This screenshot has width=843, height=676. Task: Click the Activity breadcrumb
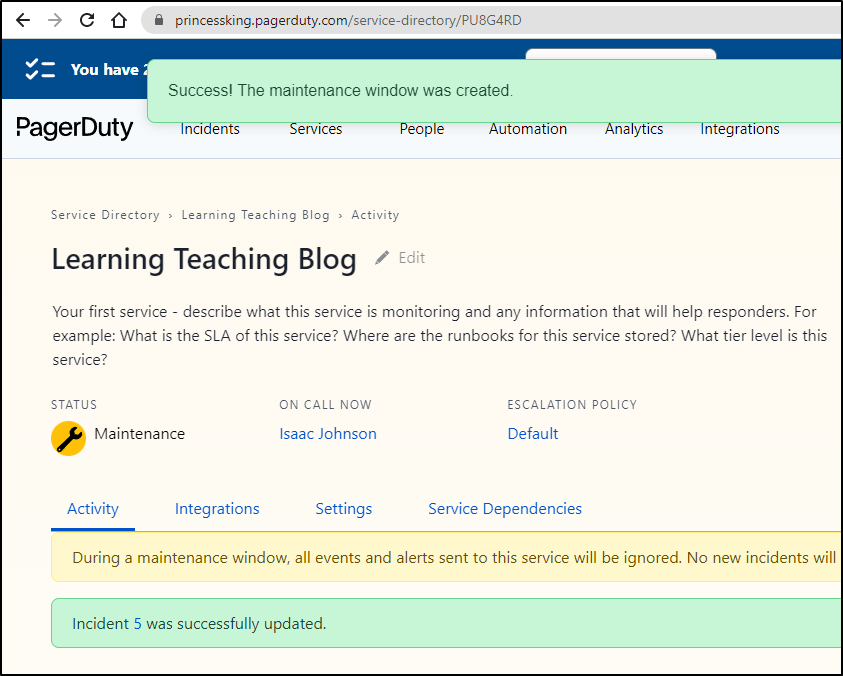tap(375, 215)
